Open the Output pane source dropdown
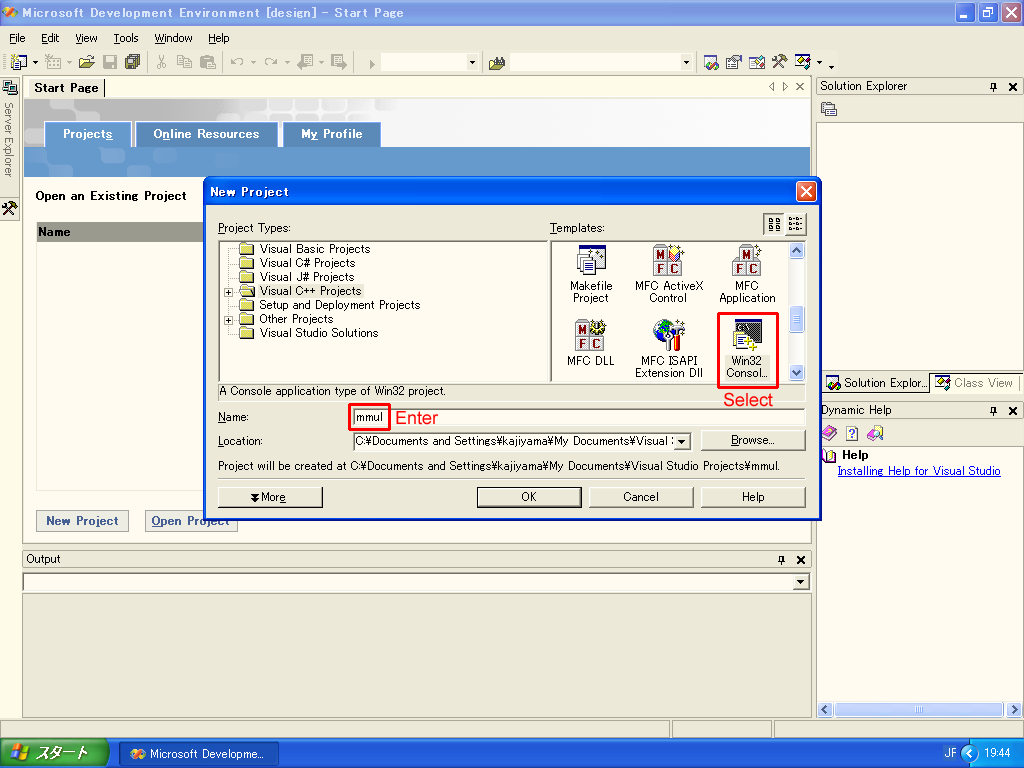 [x=801, y=582]
